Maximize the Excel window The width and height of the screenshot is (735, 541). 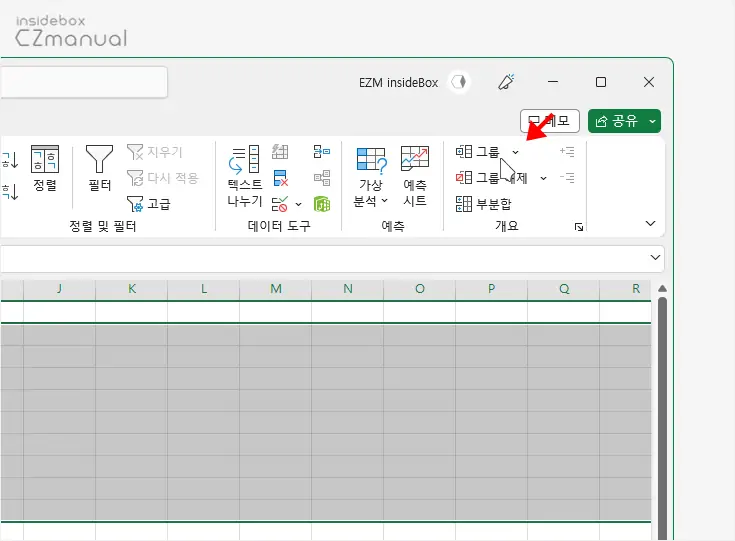[x=601, y=82]
